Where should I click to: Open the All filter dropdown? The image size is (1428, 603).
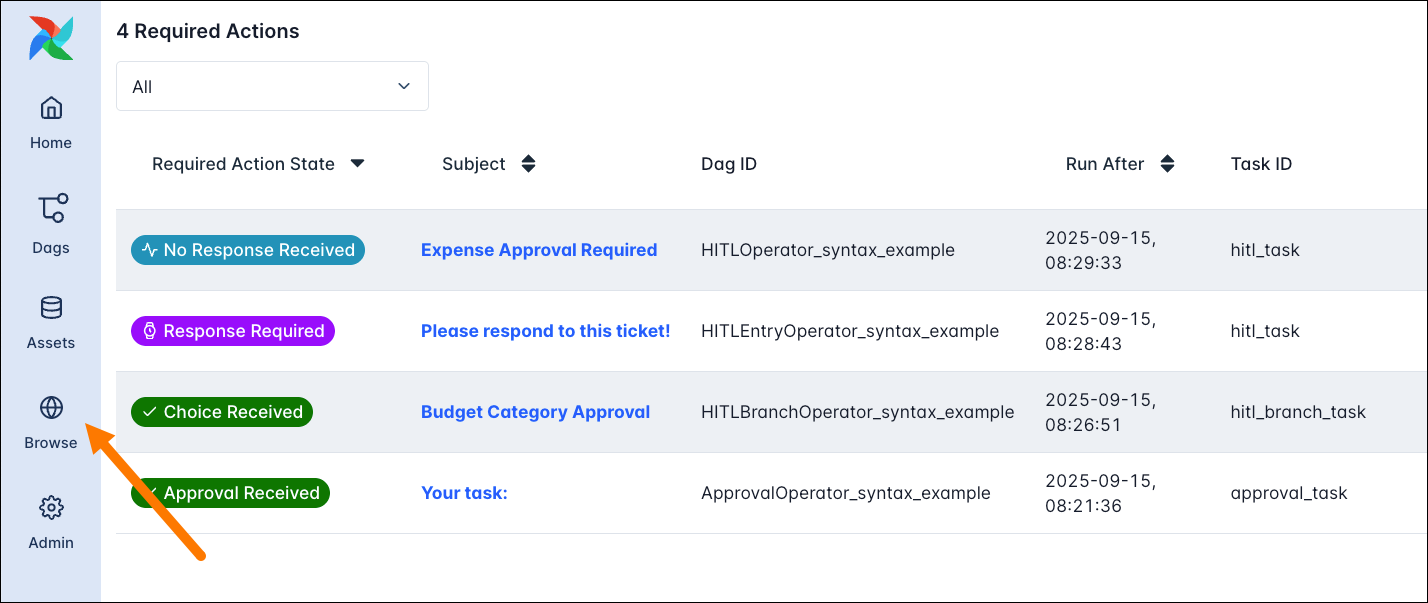(x=271, y=86)
